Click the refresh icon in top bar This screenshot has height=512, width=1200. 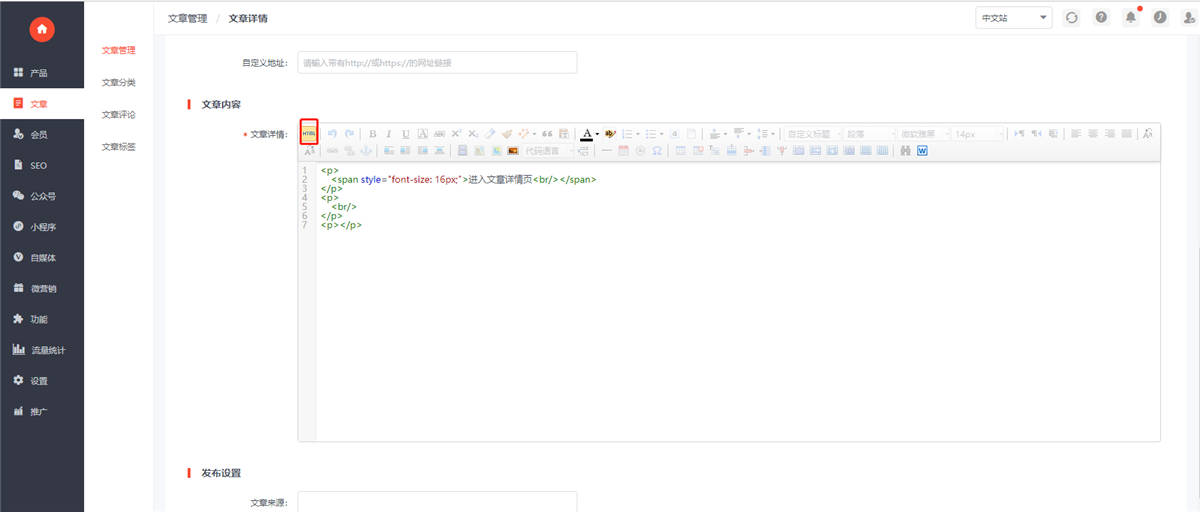click(1072, 18)
